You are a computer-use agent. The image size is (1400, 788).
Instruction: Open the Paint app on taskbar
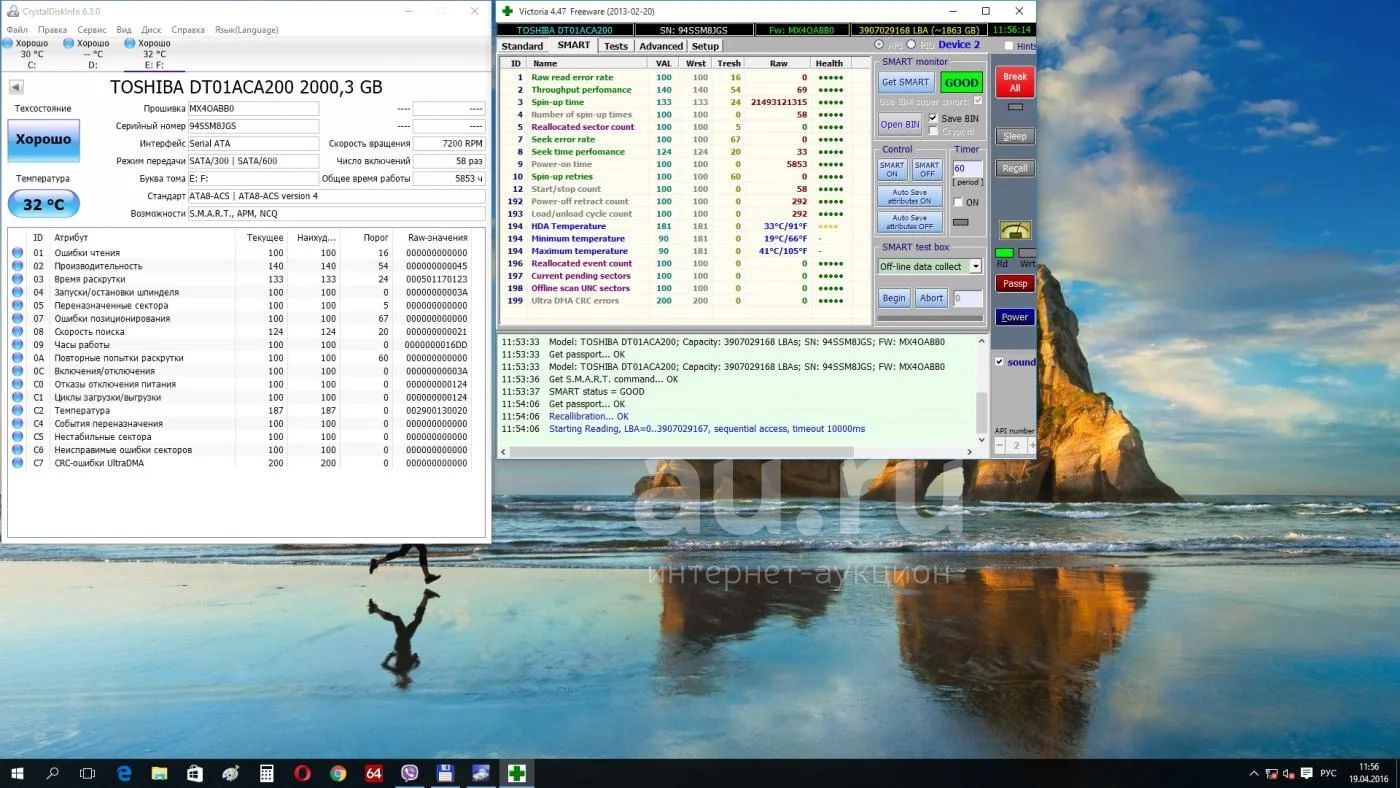[x=230, y=773]
